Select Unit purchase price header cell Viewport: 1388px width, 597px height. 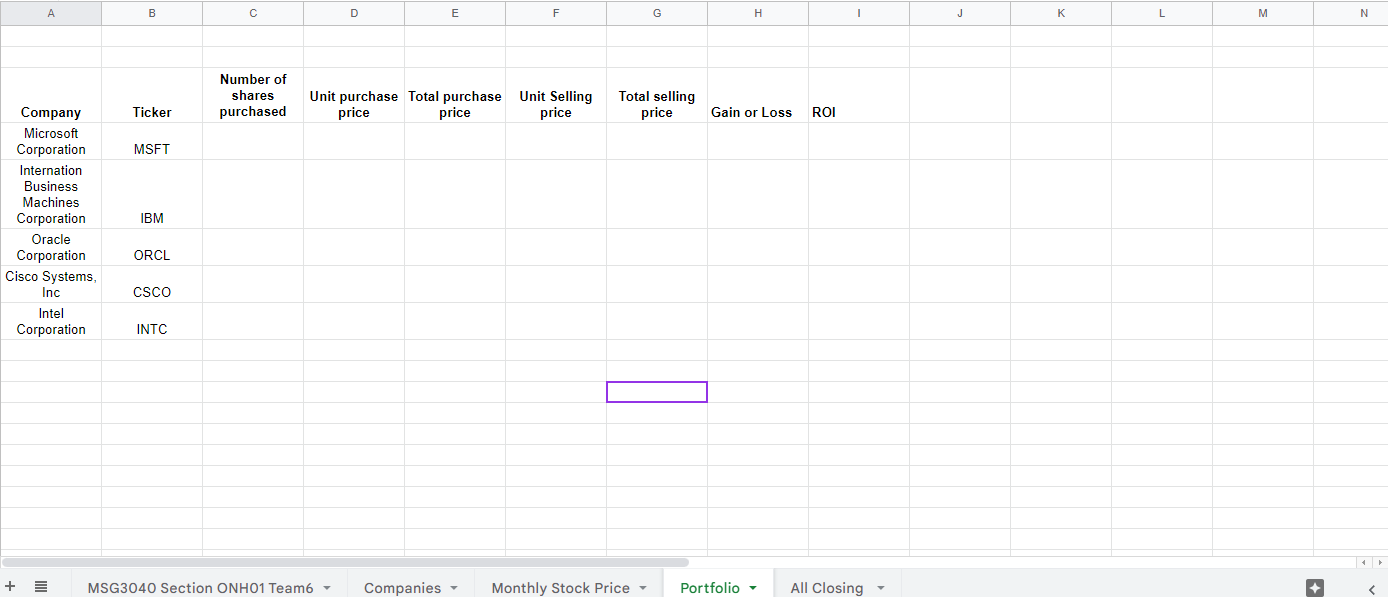point(354,95)
